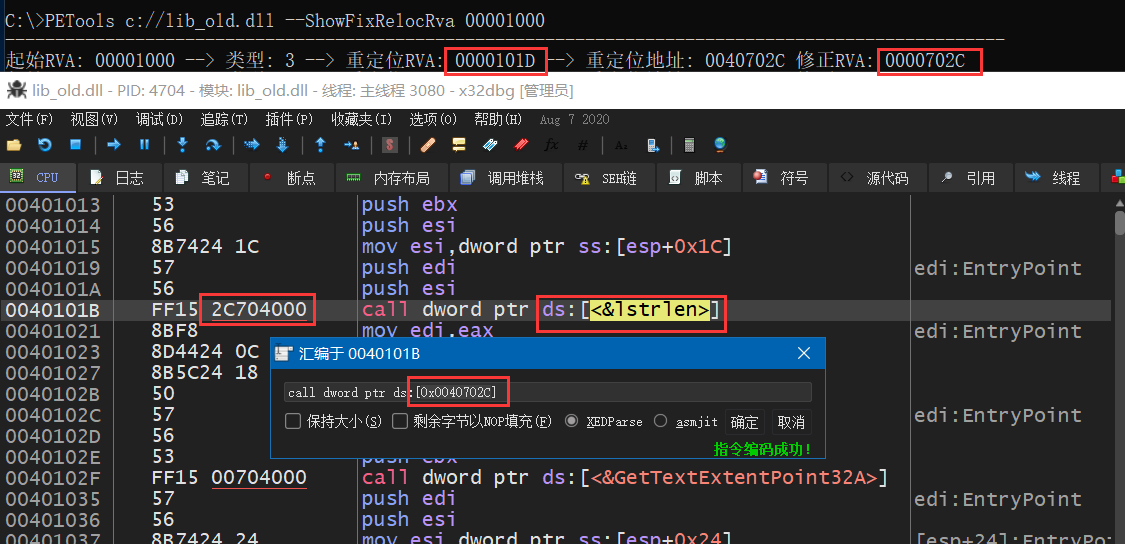Screen dimensions: 1125x544
Task: Switch to the 日志 tab
Action: pos(119,178)
